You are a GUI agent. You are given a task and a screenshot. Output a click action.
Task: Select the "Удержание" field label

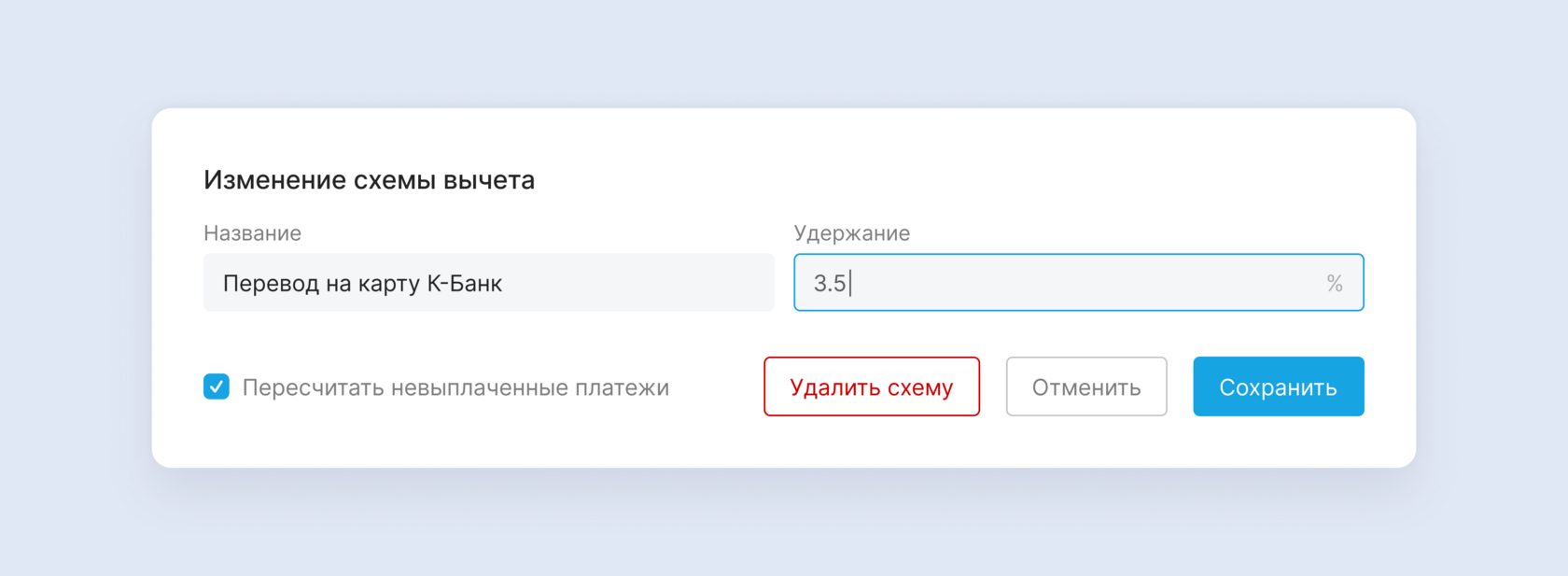851,233
